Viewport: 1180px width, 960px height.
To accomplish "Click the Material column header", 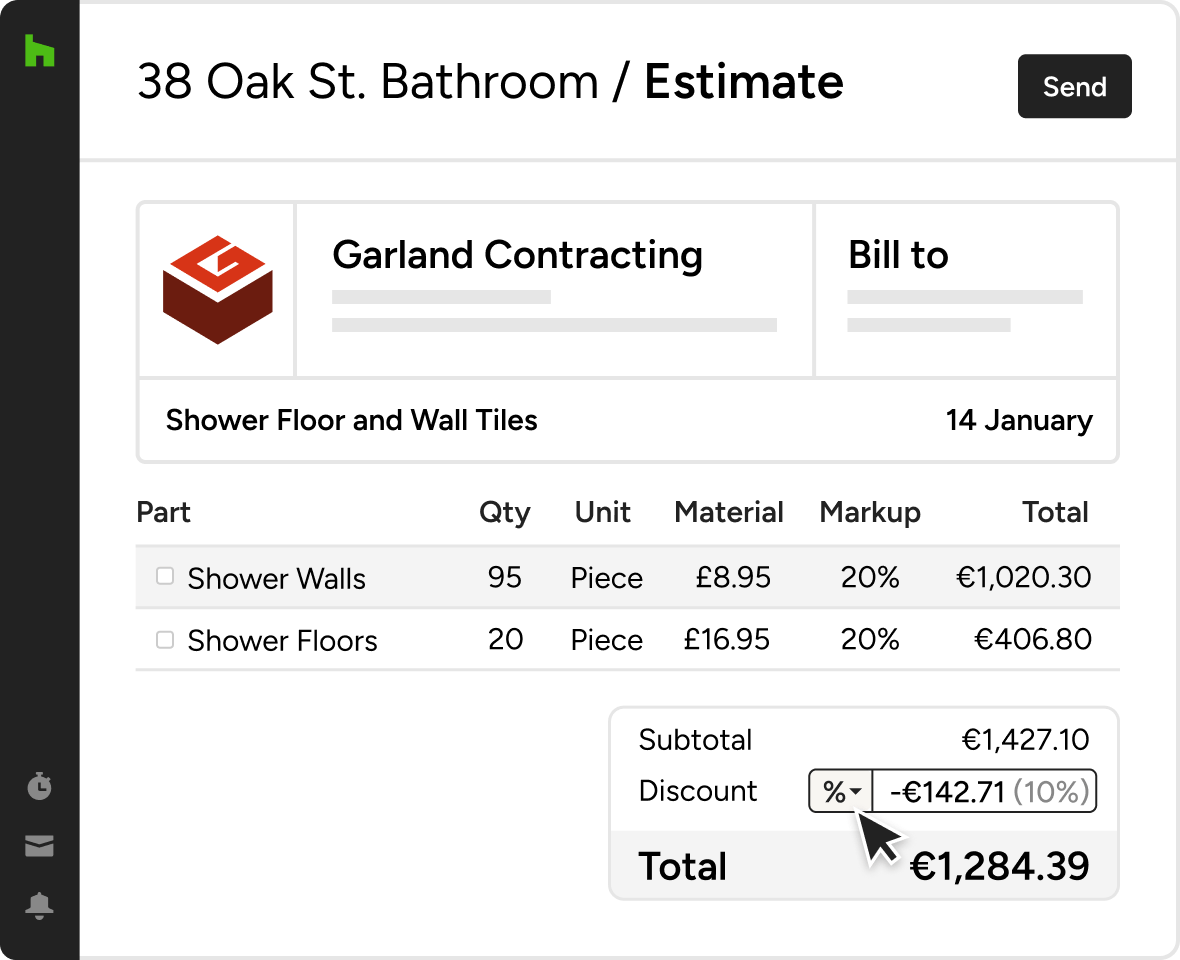I will point(729,513).
